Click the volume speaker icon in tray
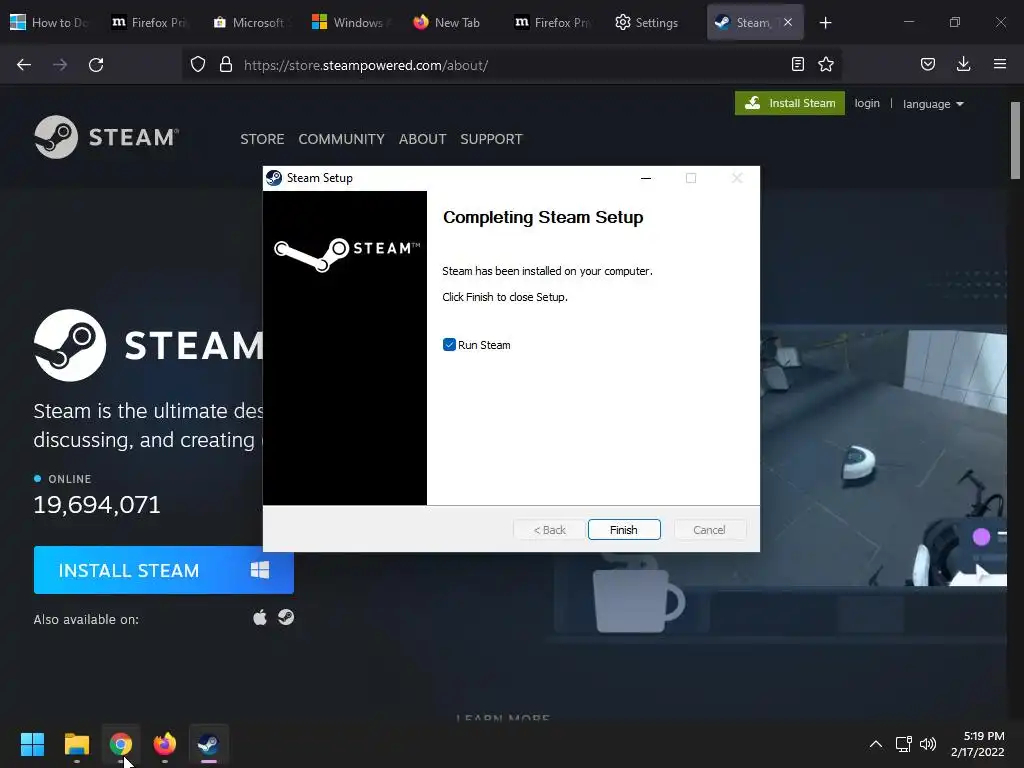Screen dimensions: 1024x768 click(x=928, y=744)
